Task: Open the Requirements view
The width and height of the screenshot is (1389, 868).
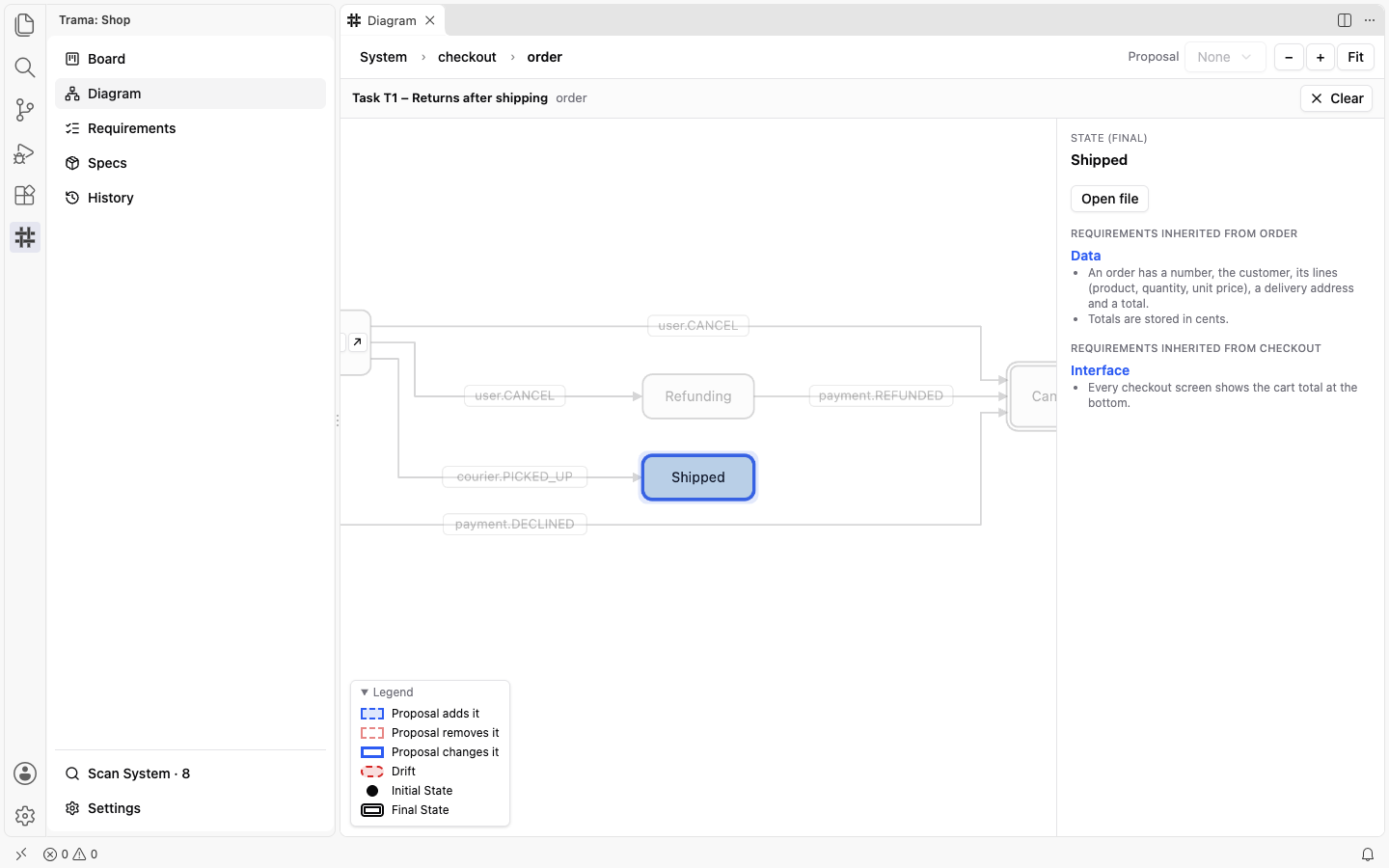Action: pos(191,128)
